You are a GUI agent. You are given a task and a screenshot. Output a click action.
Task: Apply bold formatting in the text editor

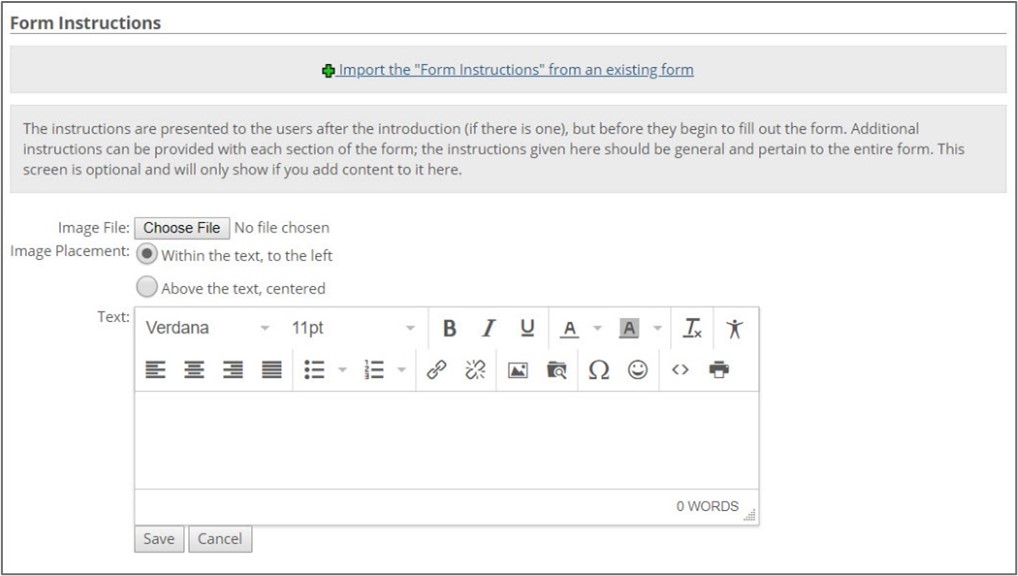coord(450,327)
